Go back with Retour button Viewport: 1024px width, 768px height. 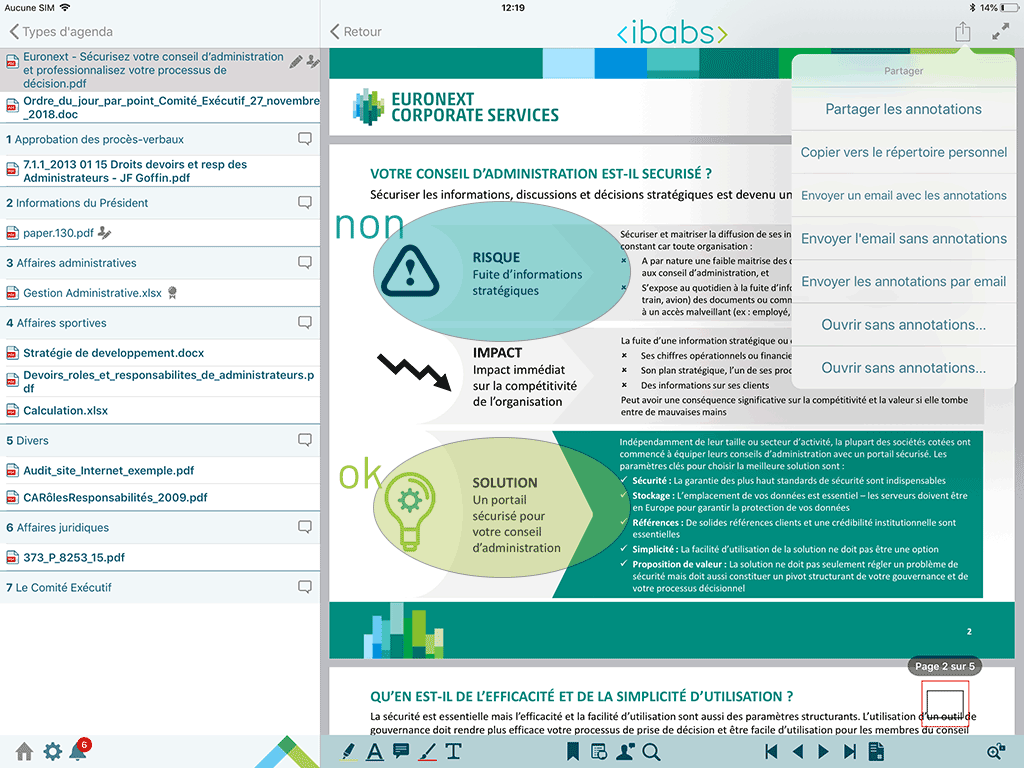(356, 31)
